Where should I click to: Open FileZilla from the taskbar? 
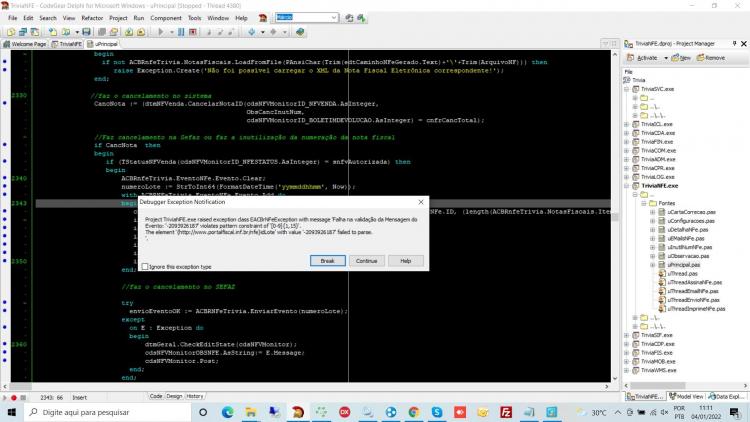[506, 412]
